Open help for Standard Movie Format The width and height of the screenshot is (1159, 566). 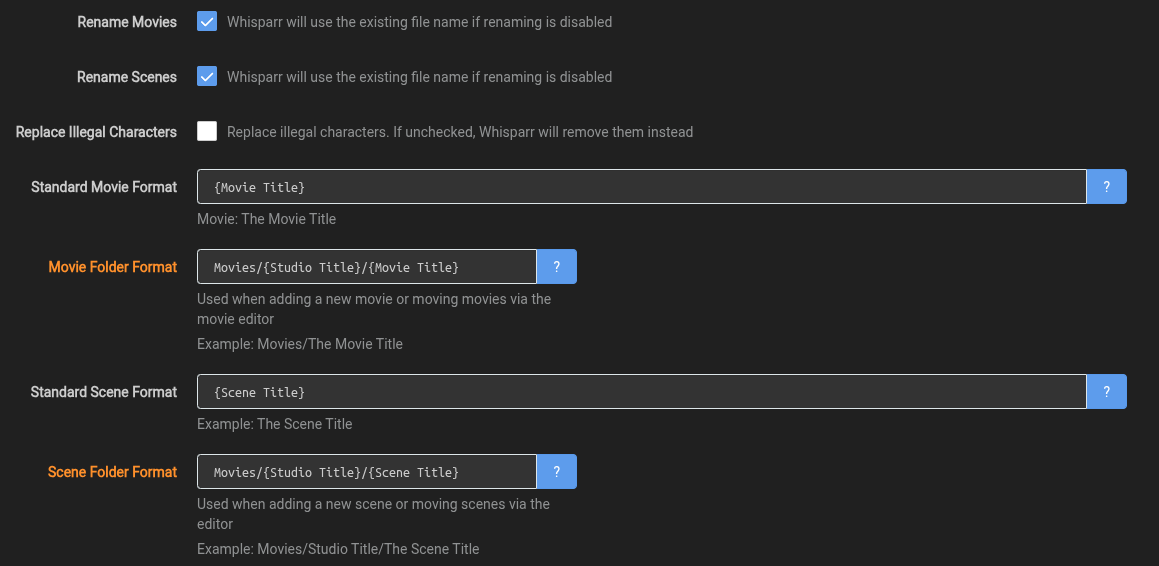pos(1106,187)
